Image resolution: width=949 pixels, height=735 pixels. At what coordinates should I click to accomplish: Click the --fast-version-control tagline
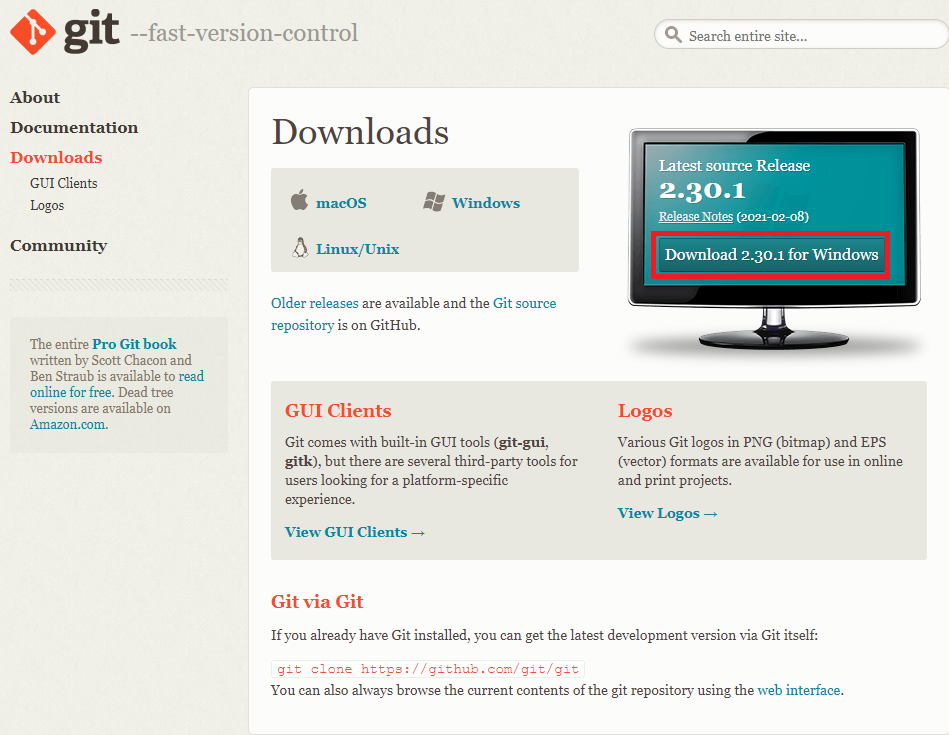[245, 33]
